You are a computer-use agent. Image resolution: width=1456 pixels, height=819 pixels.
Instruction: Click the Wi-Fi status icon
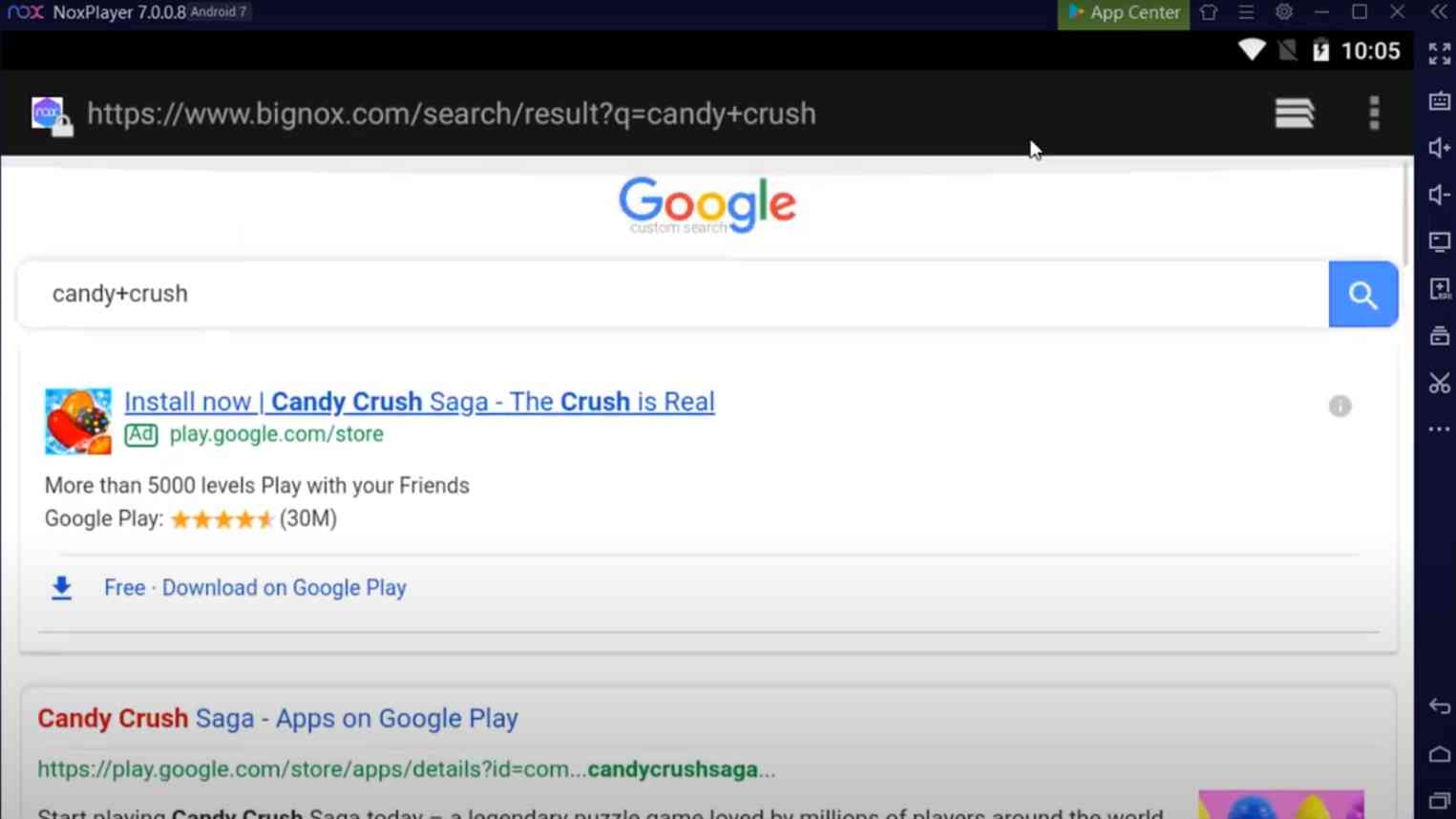tap(1251, 51)
